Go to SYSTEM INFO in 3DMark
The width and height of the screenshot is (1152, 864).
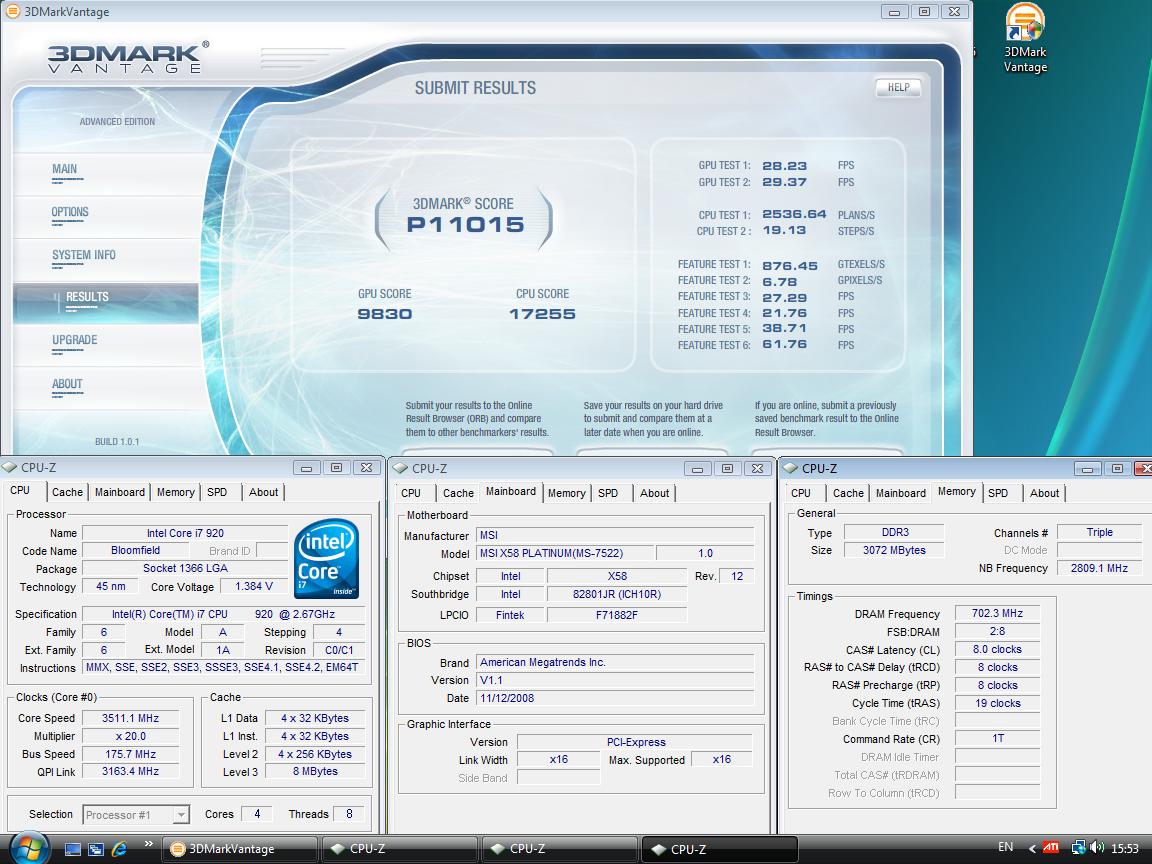click(x=84, y=255)
